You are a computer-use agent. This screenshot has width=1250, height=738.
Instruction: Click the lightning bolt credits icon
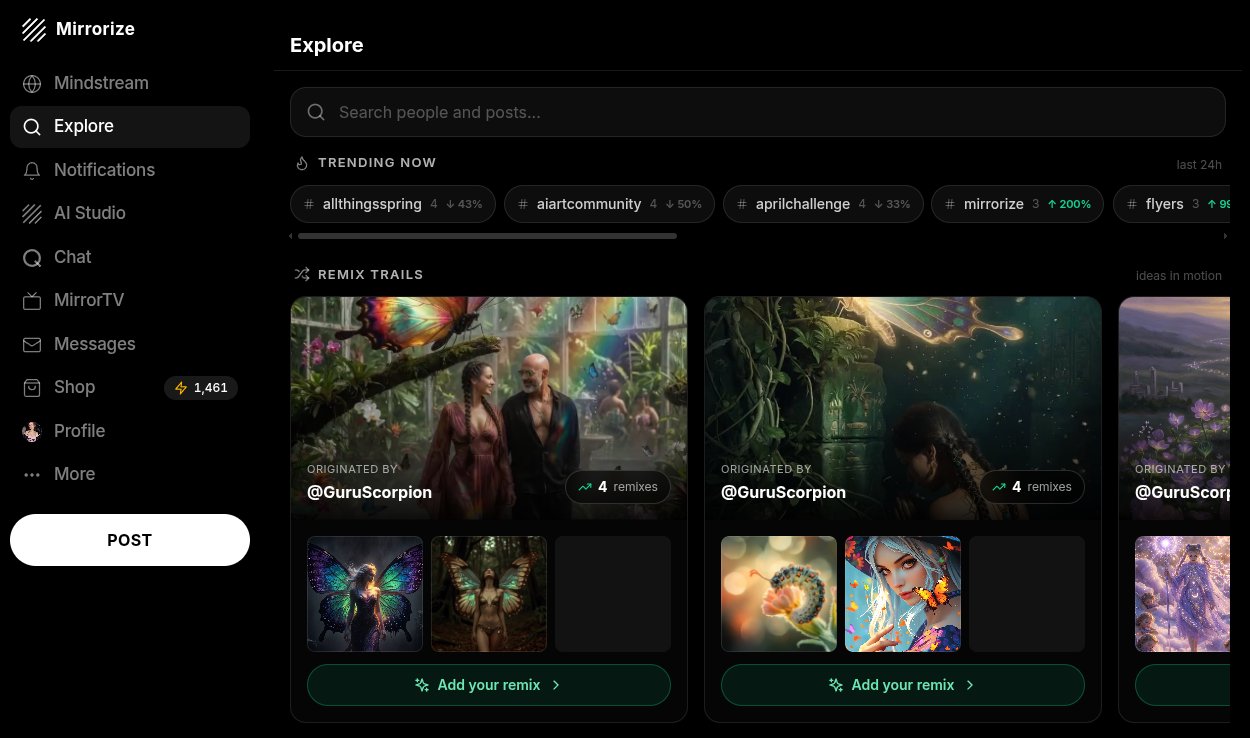[x=181, y=388]
